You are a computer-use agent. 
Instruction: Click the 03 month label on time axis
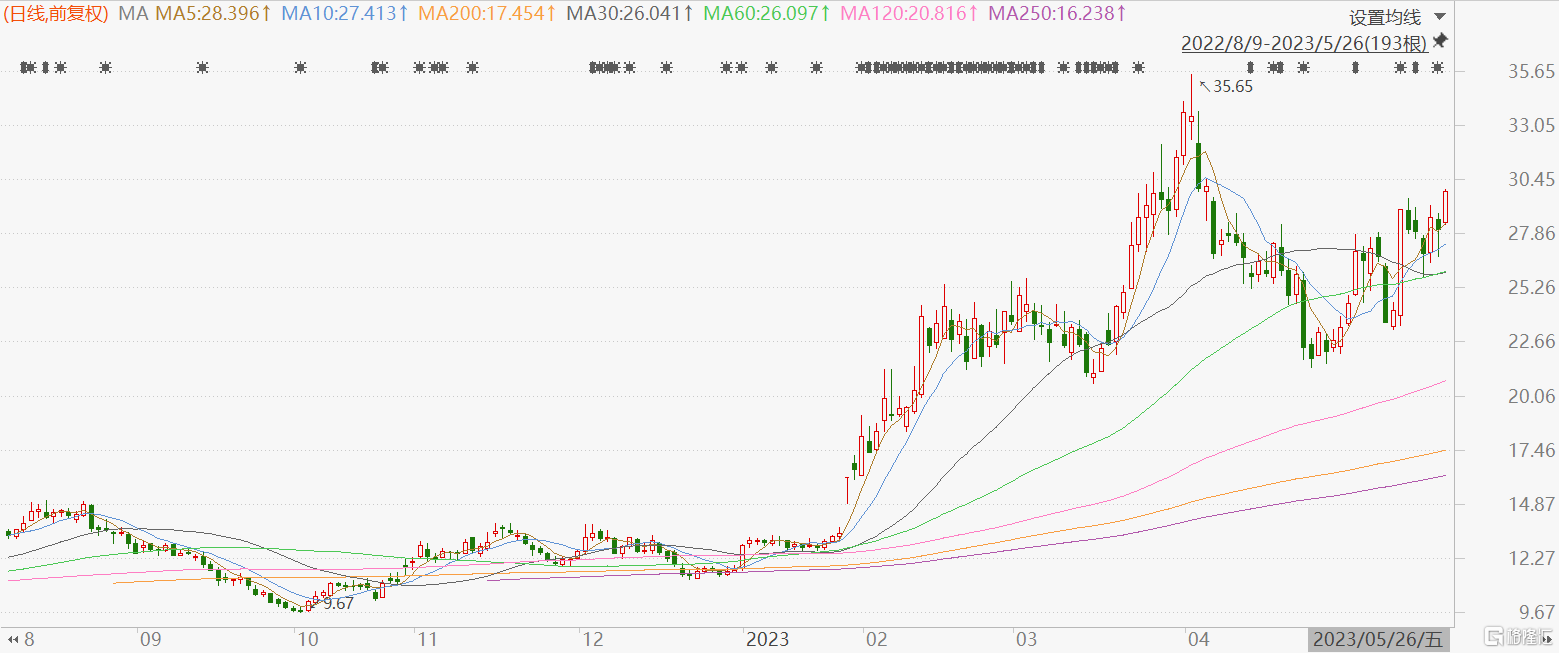pyautogui.click(x=1027, y=639)
